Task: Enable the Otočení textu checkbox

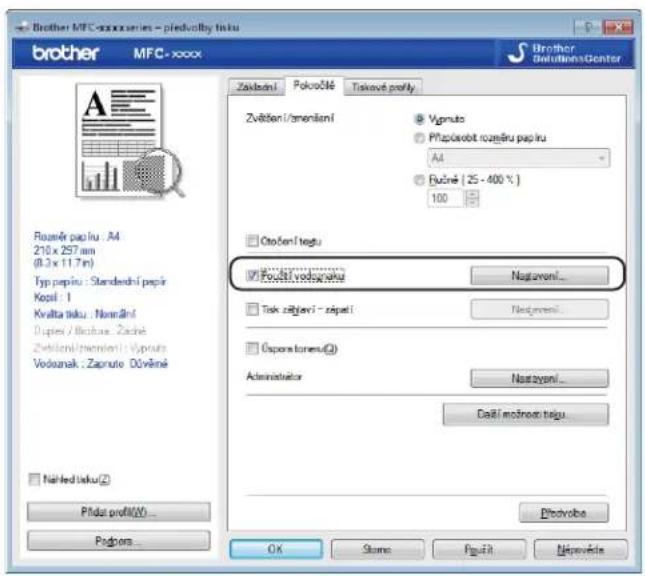Action: click(252, 241)
